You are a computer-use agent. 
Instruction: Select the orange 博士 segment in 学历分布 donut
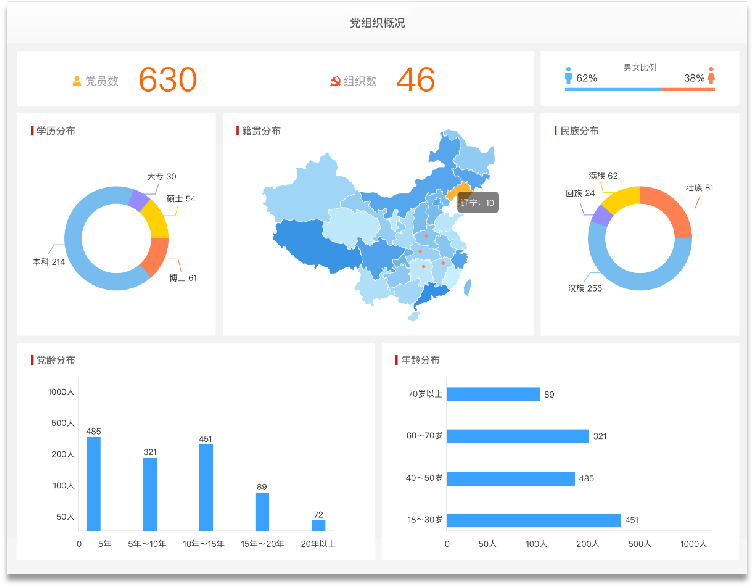(154, 256)
